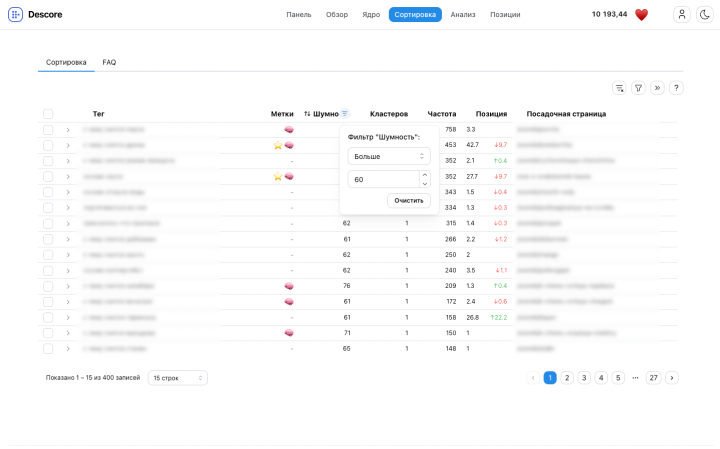Screen dimensions: 720x449
Task: Click the filter value field containing 60
Action: [383, 180]
